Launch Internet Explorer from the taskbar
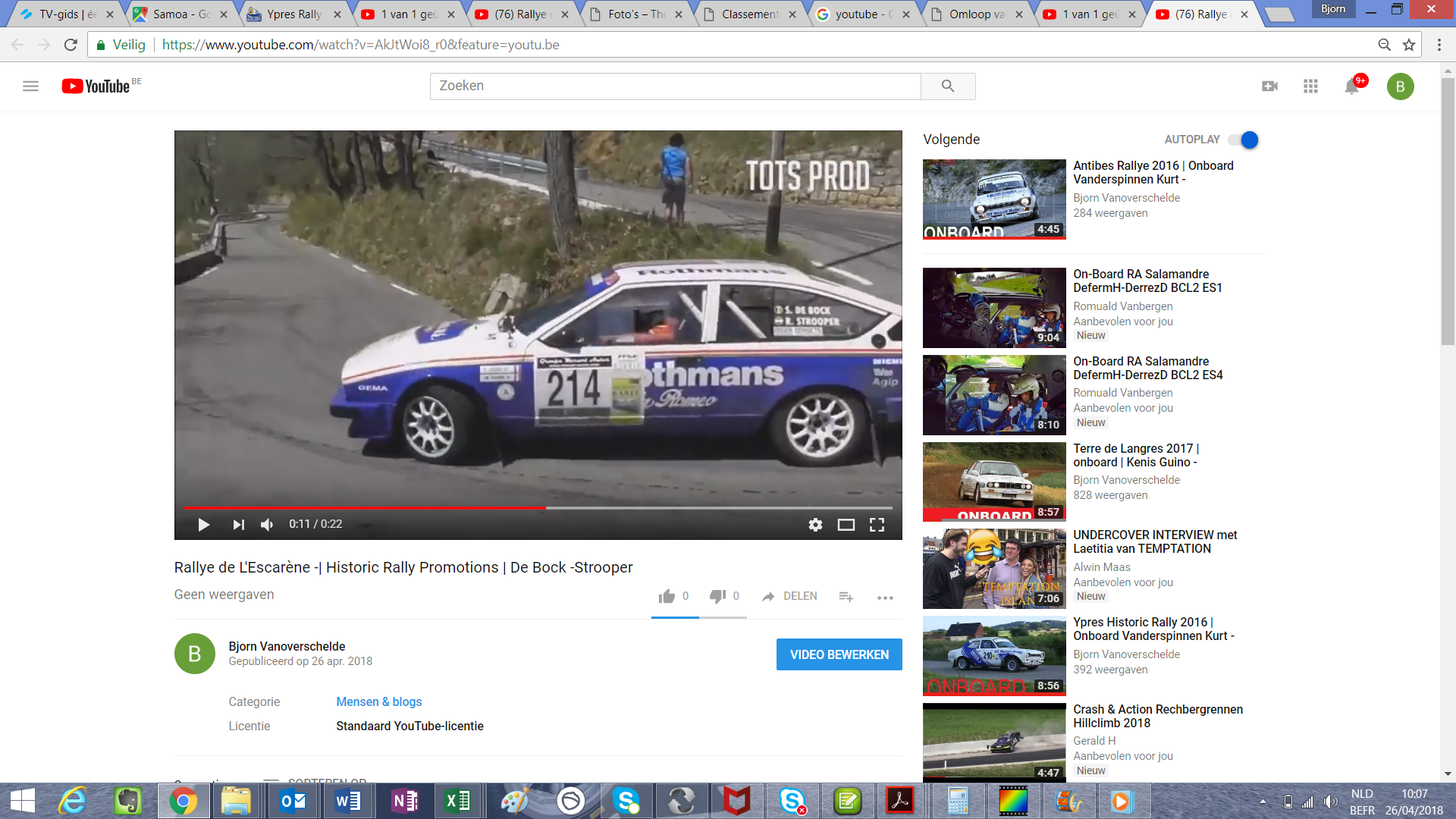 tap(73, 802)
